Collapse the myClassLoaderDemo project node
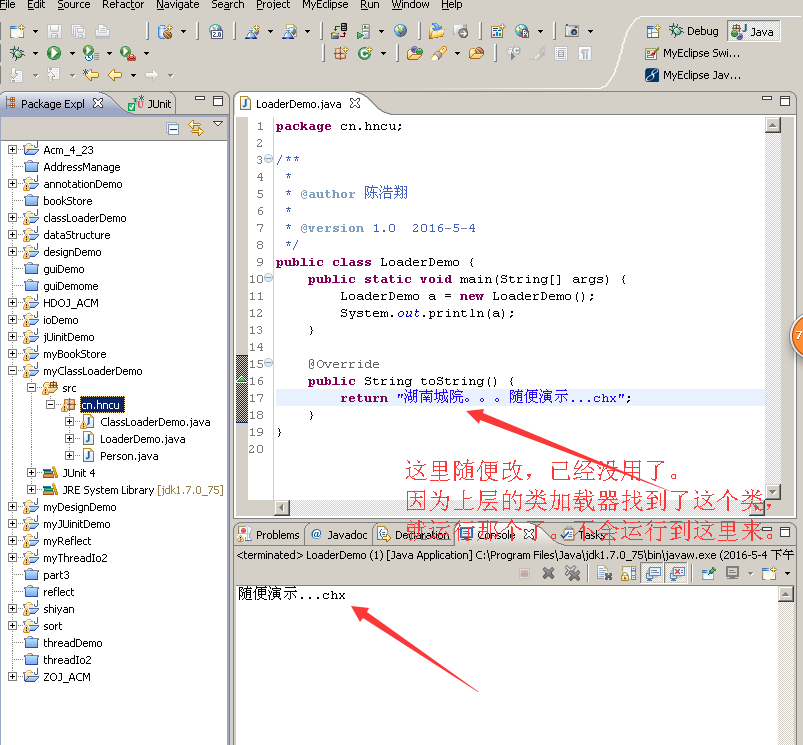Image resolution: width=803 pixels, height=745 pixels. click(12, 371)
